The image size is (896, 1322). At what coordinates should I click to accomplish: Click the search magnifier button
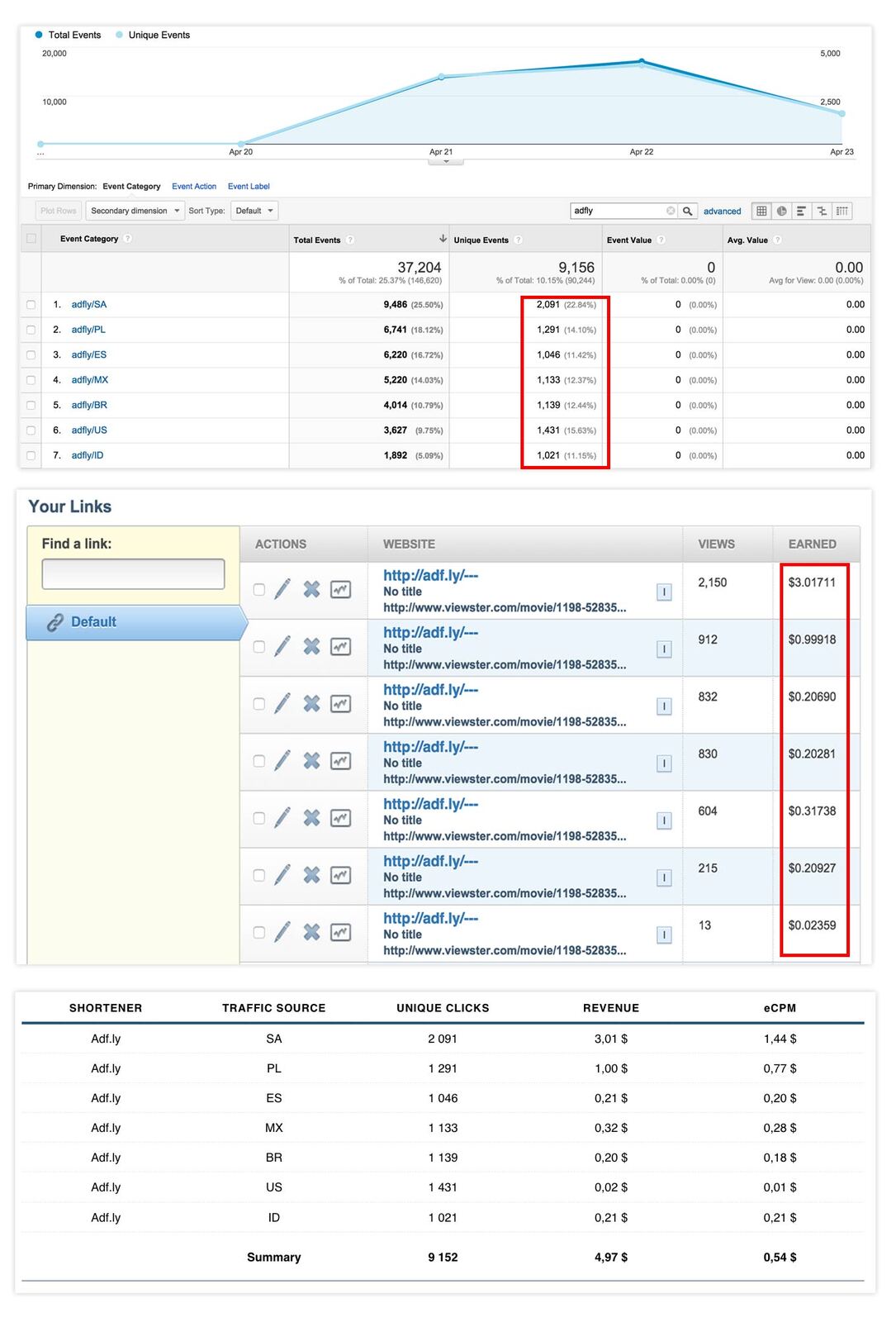(x=688, y=211)
